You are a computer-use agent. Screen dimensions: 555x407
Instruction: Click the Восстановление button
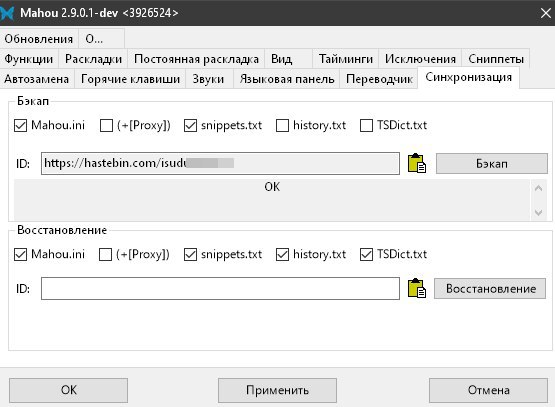pos(490,288)
